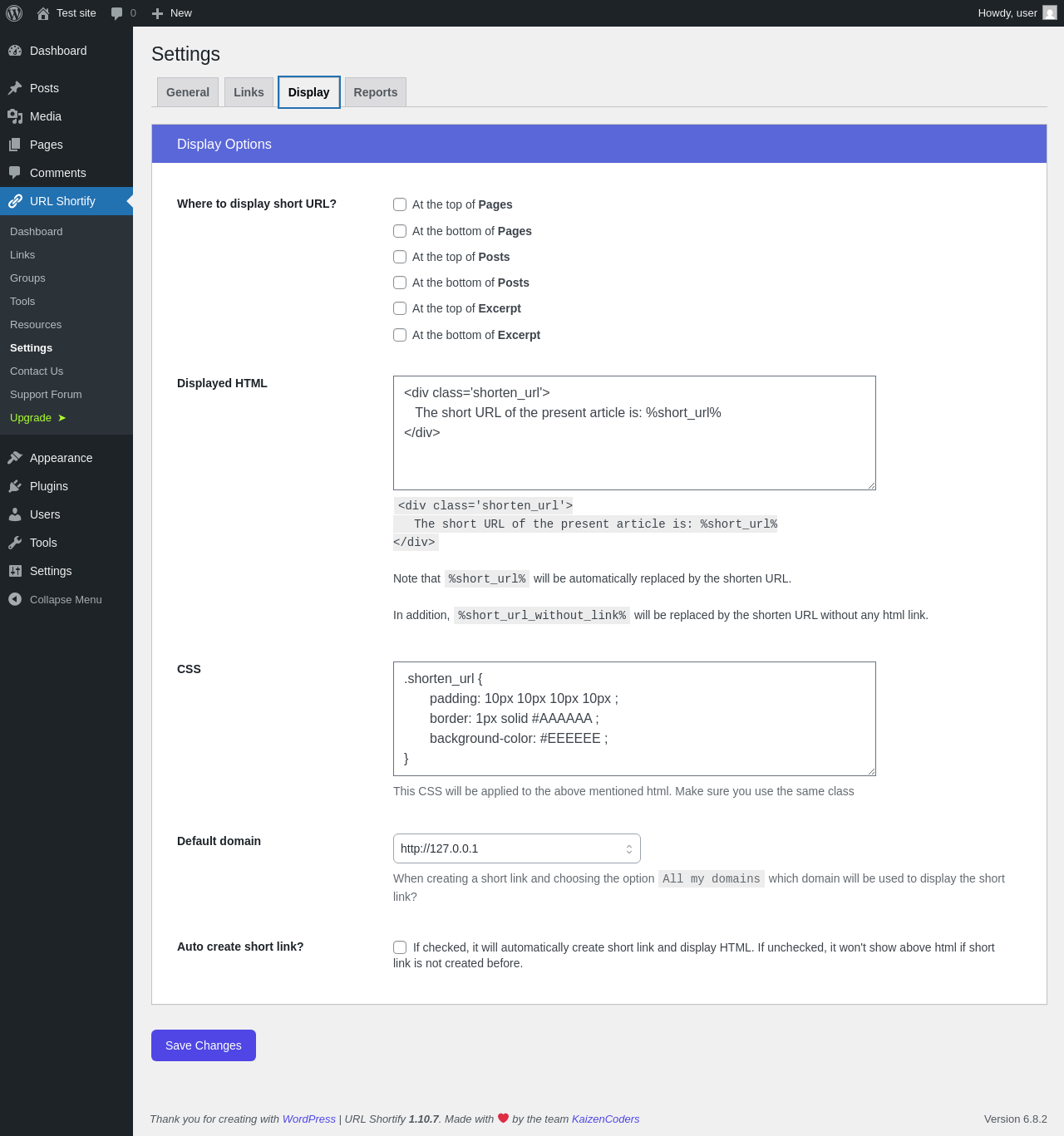Open the Test site home icon
The width and height of the screenshot is (1064, 1136).
(43, 13)
